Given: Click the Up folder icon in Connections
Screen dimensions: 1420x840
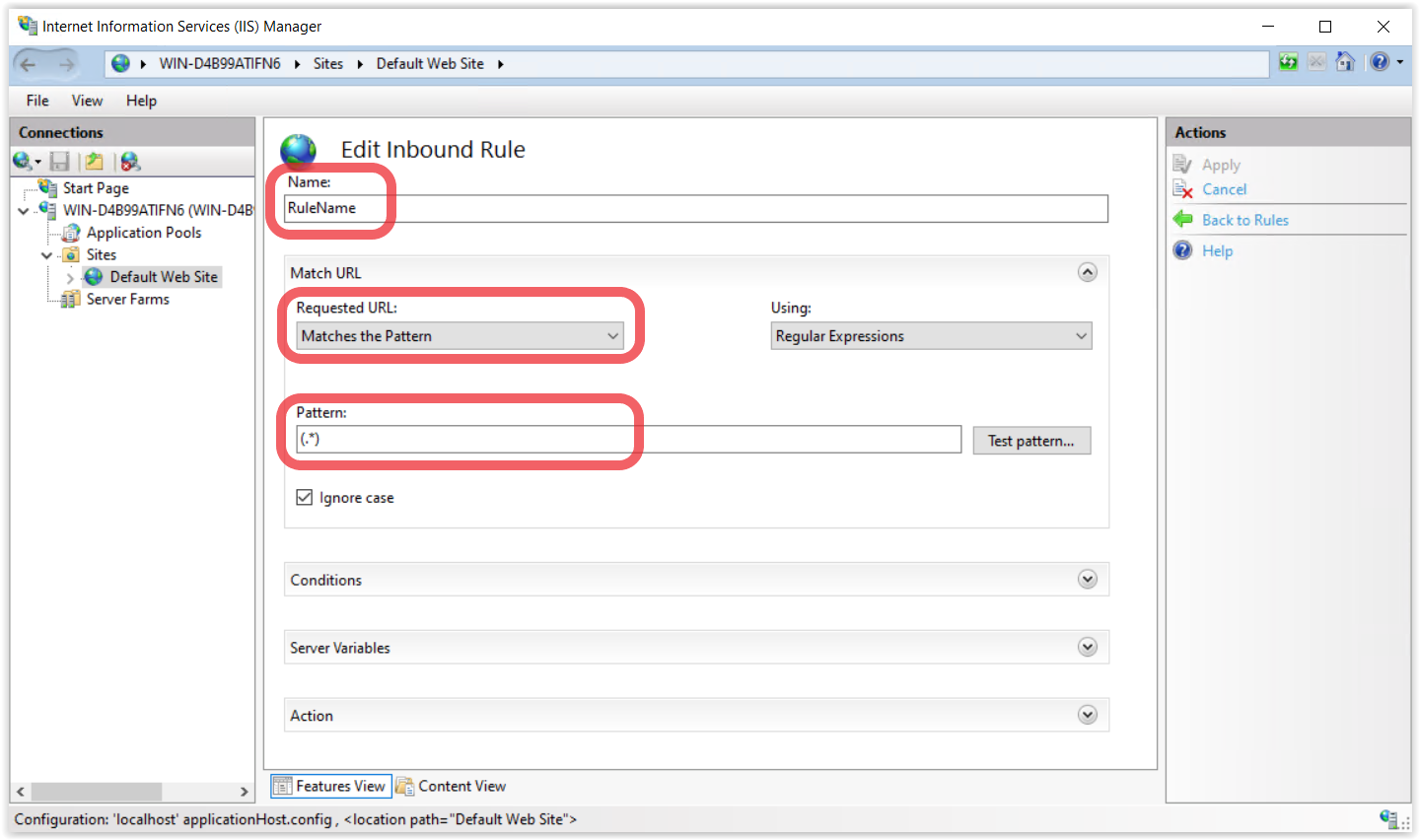Looking at the screenshot, I should coord(94,161).
